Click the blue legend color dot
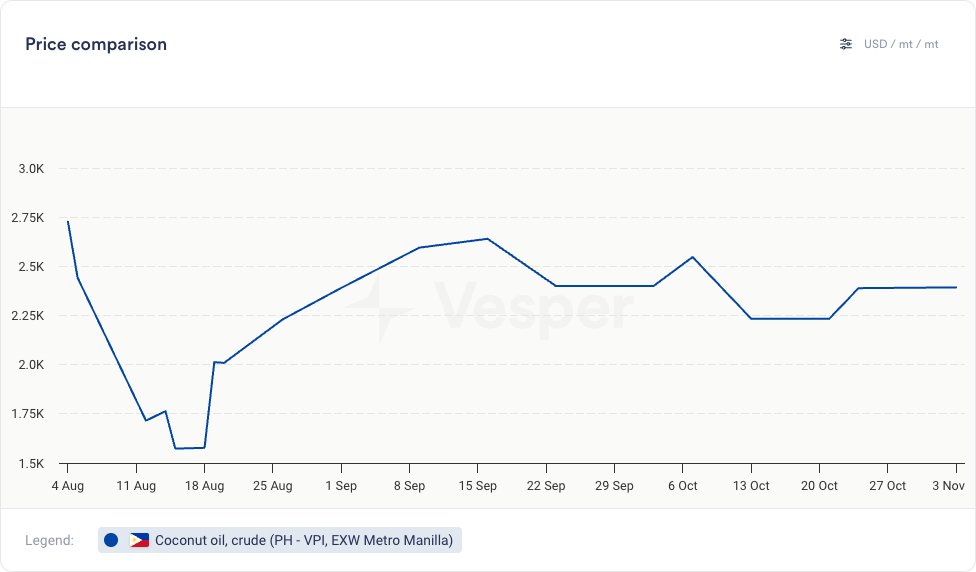This screenshot has height=572, width=976. pyautogui.click(x=111, y=540)
